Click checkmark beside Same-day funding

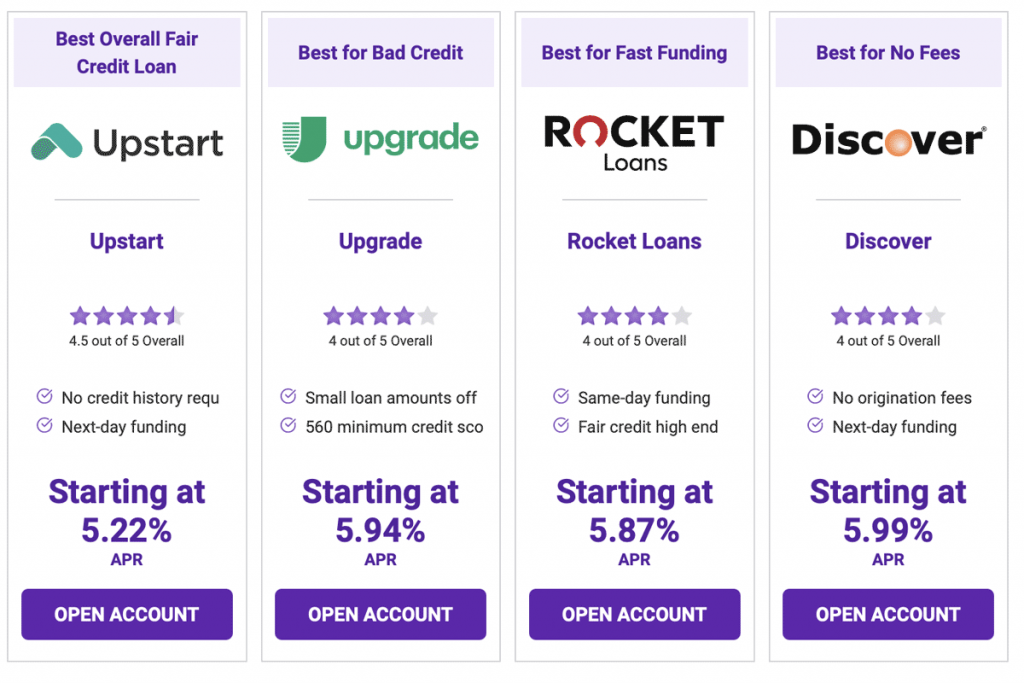tap(561, 396)
